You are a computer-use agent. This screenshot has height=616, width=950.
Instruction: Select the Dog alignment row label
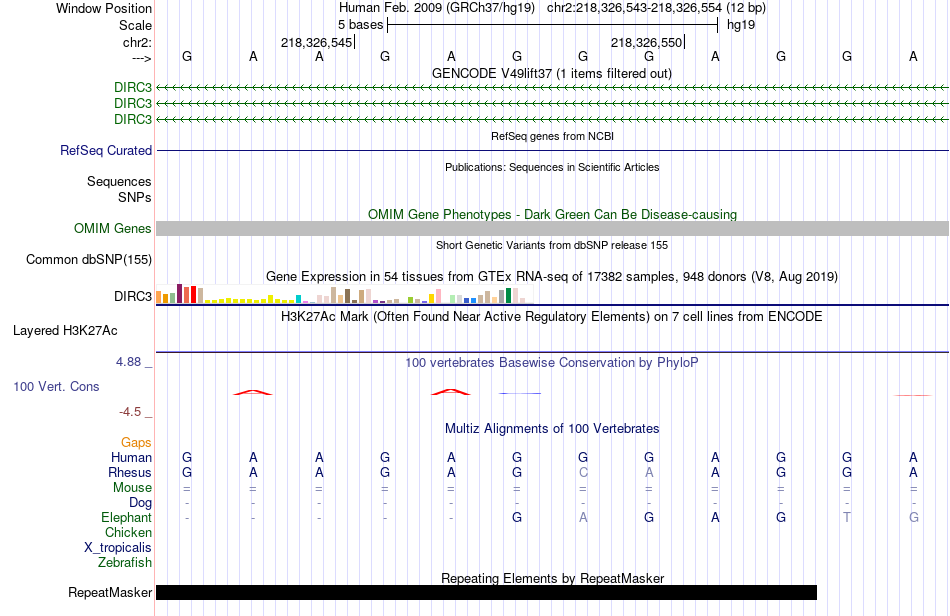pos(140,503)
